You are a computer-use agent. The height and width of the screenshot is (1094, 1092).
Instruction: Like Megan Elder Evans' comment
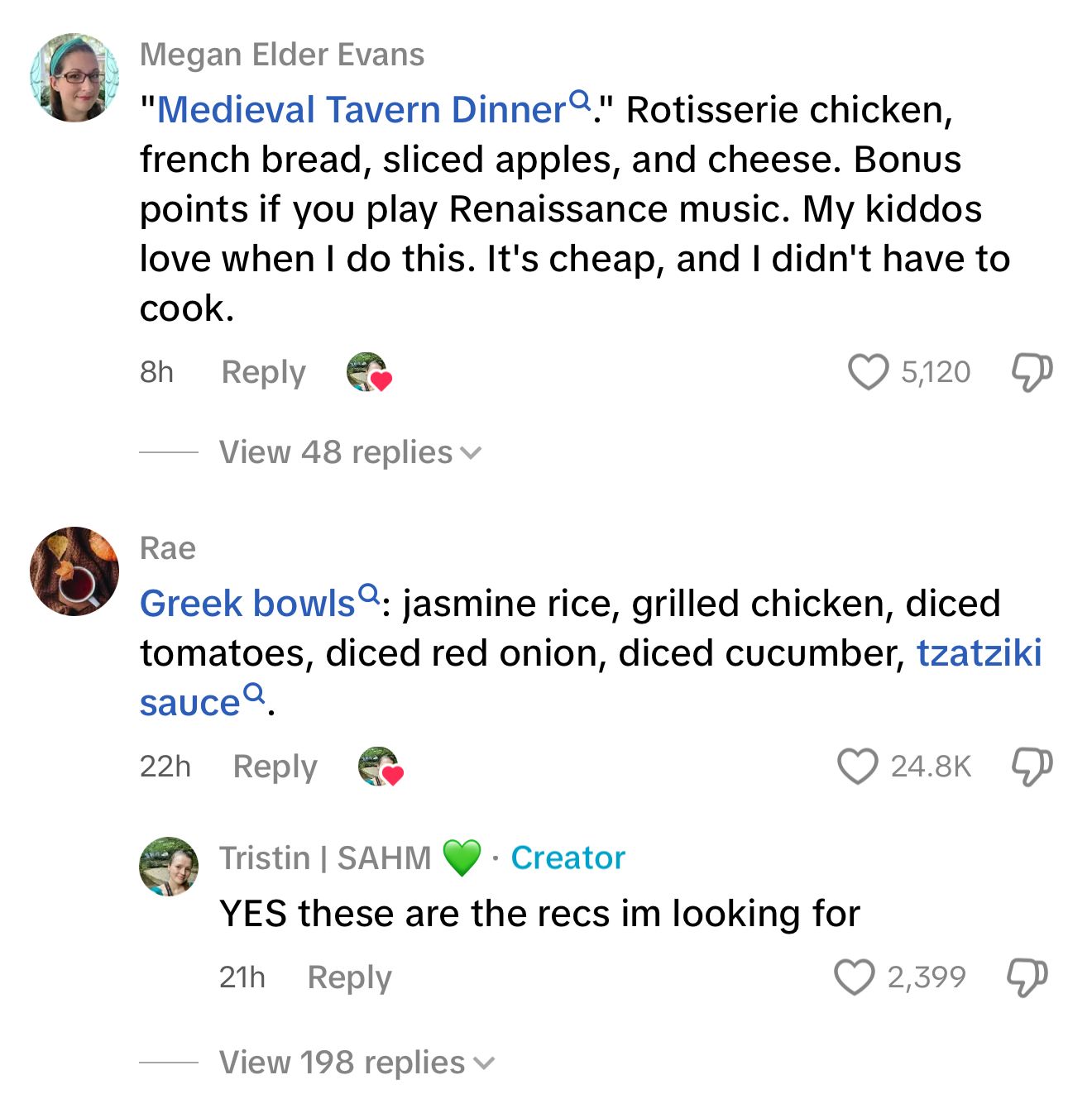(868, 372)
